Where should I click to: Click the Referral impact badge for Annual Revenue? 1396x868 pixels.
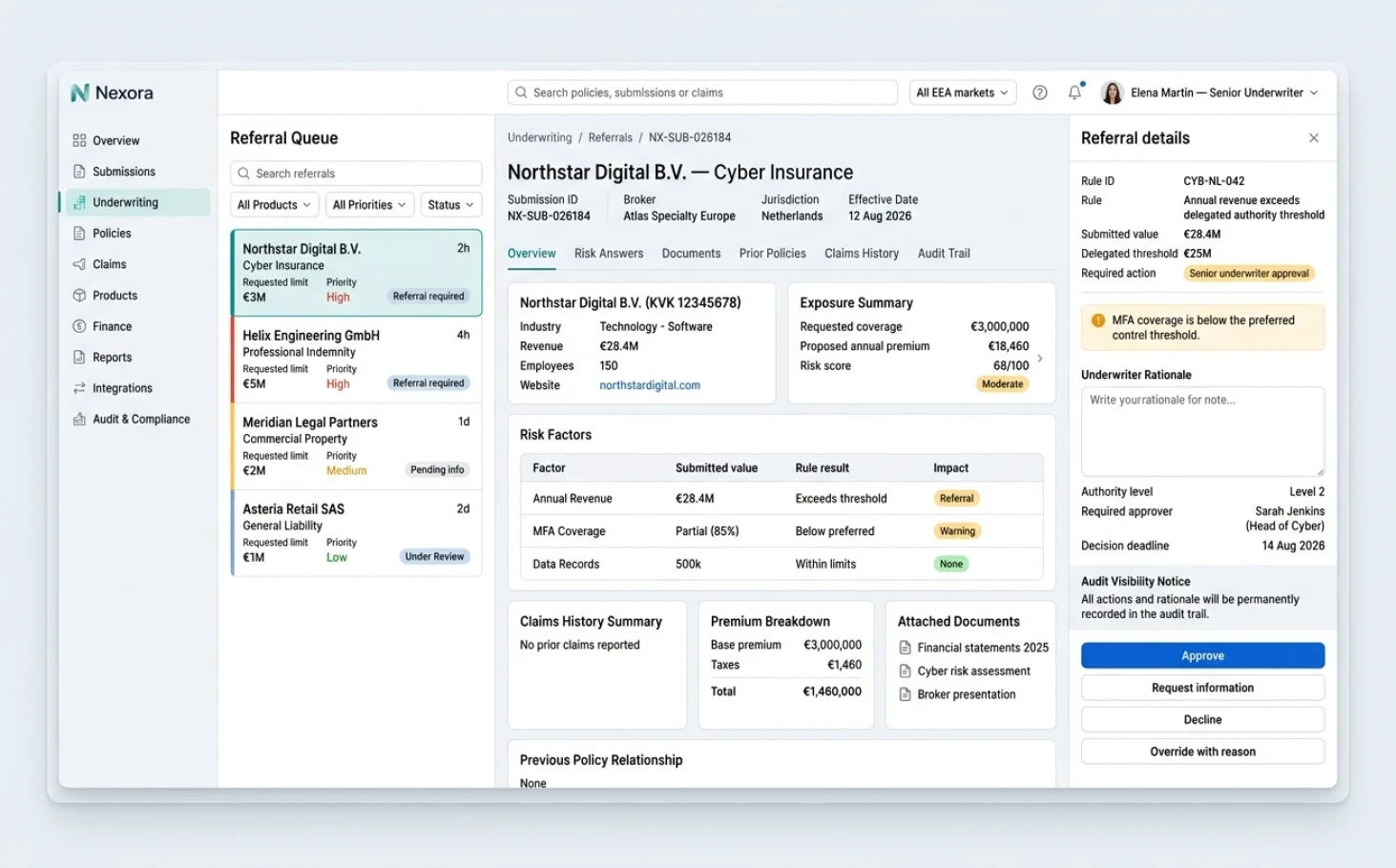pos(956,498)
